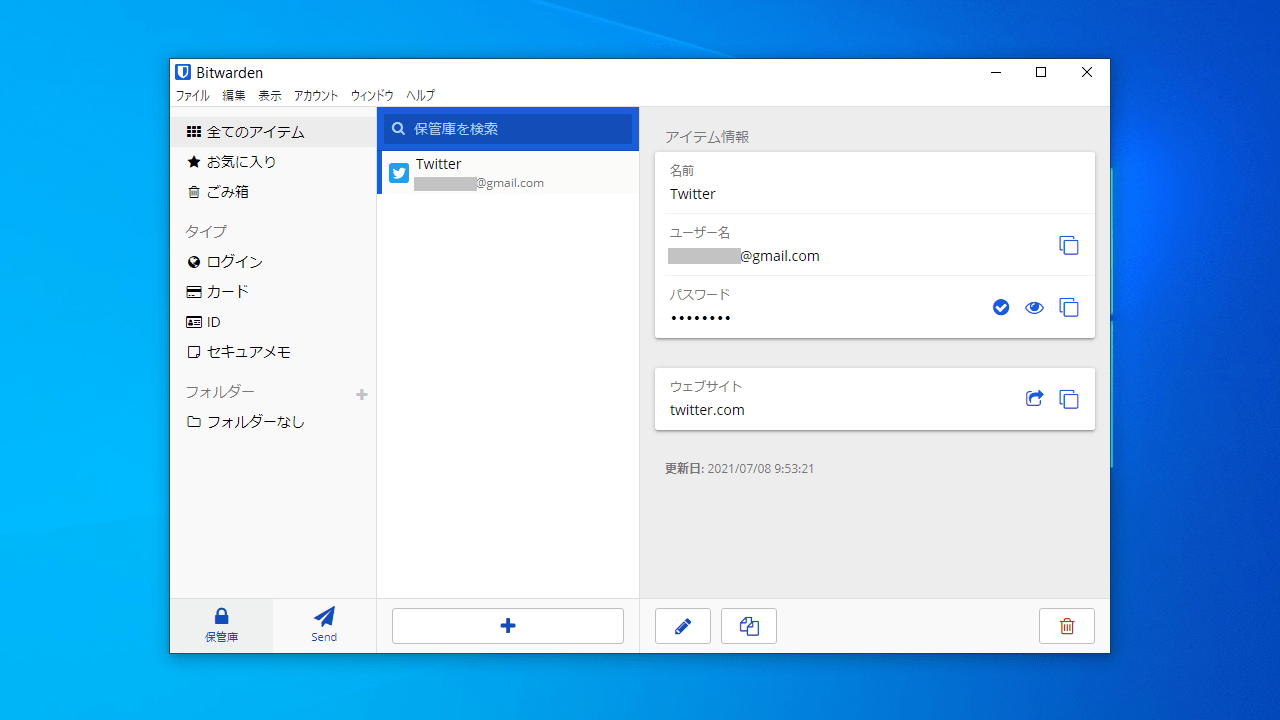Filter by ID type
The width and height of the screenshot is (1280, 720).
pos(273,322)
